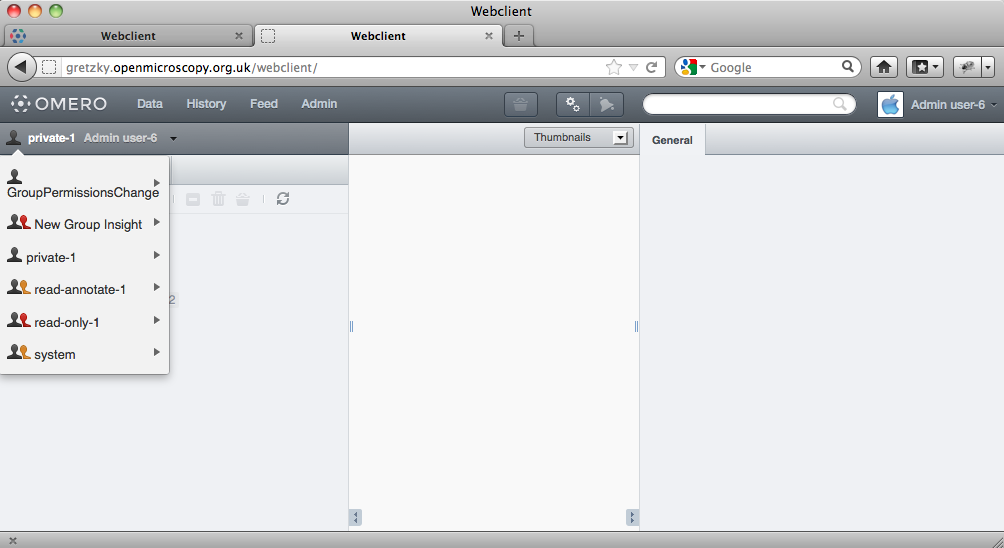
Task: Bookmark this page with the star
Action: pyautogui.click(x=613, y=67)
